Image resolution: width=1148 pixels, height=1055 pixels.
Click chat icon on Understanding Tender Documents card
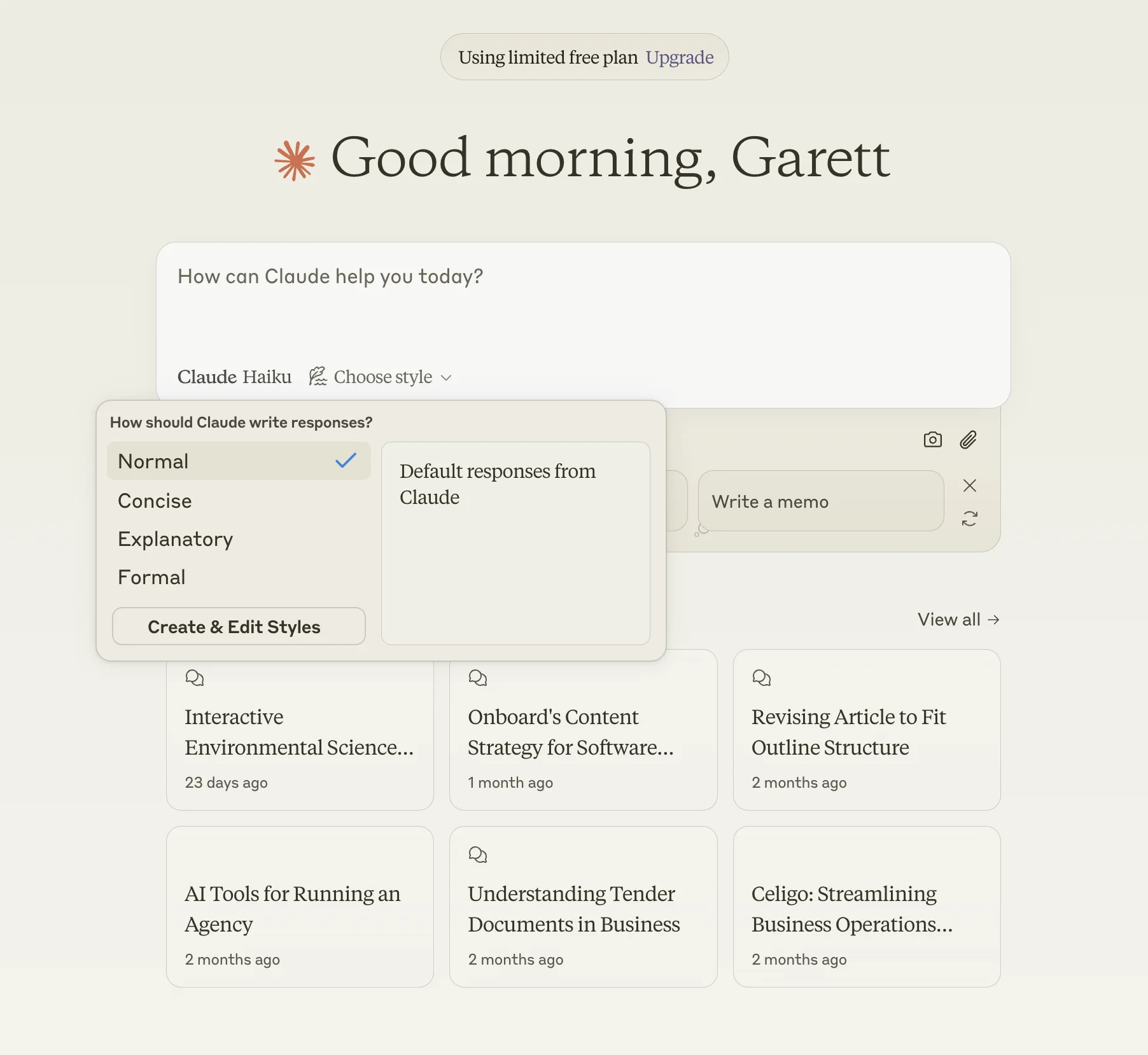[x=478, y=855]
